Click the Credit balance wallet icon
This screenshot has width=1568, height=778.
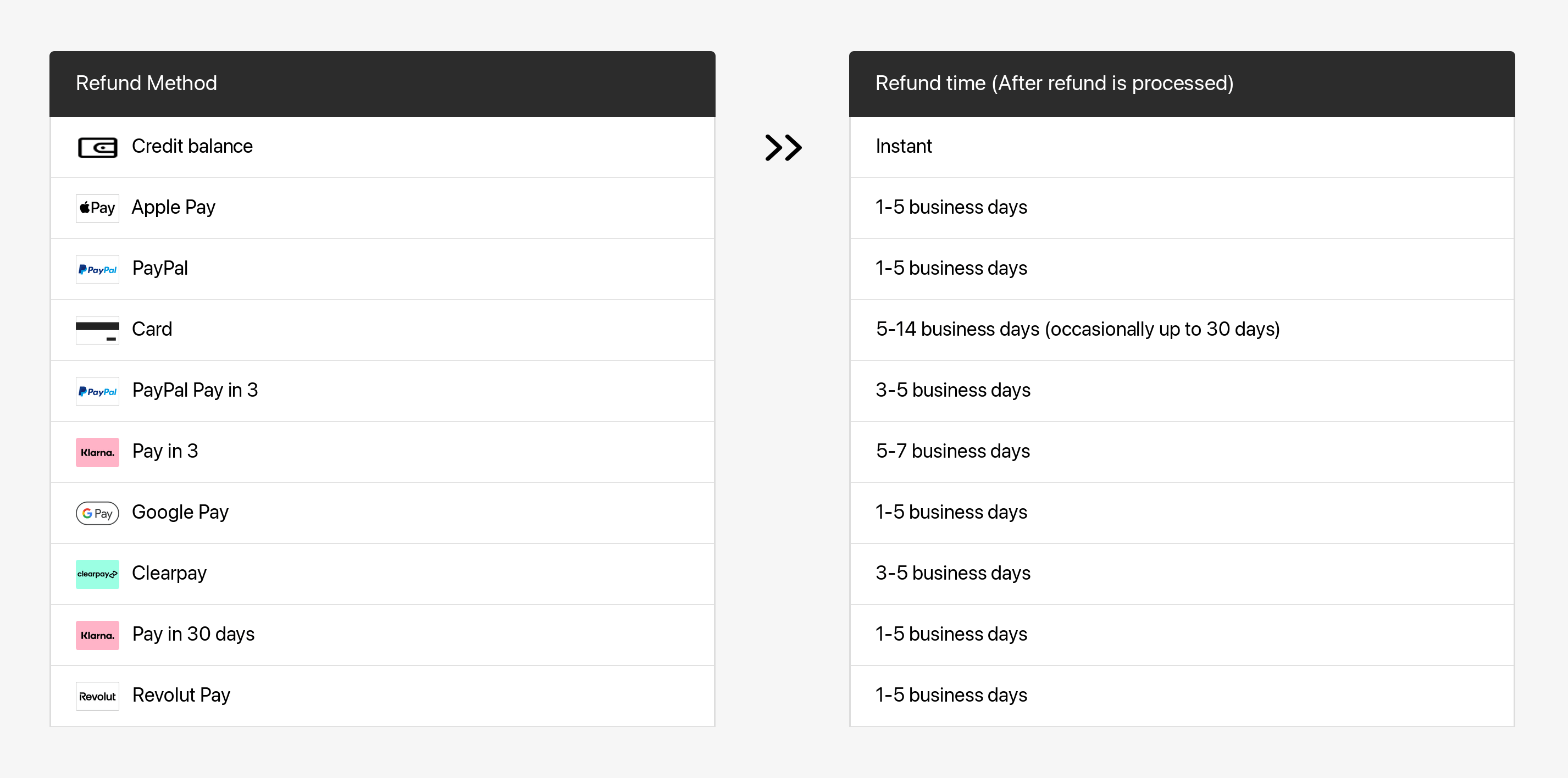tap(97, 147)
